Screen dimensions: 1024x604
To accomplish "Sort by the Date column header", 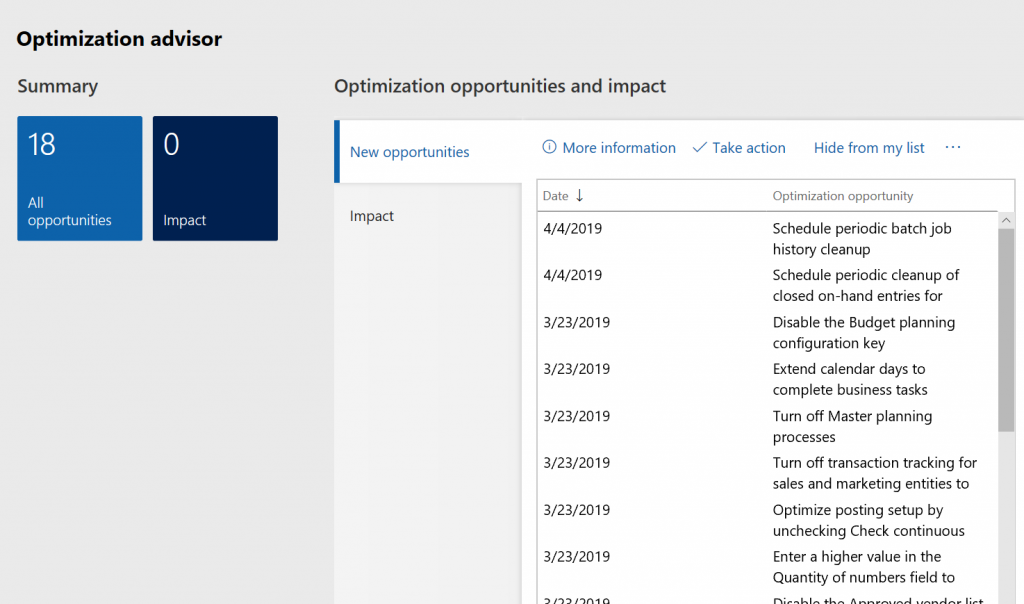I will [x=556, y=196].
